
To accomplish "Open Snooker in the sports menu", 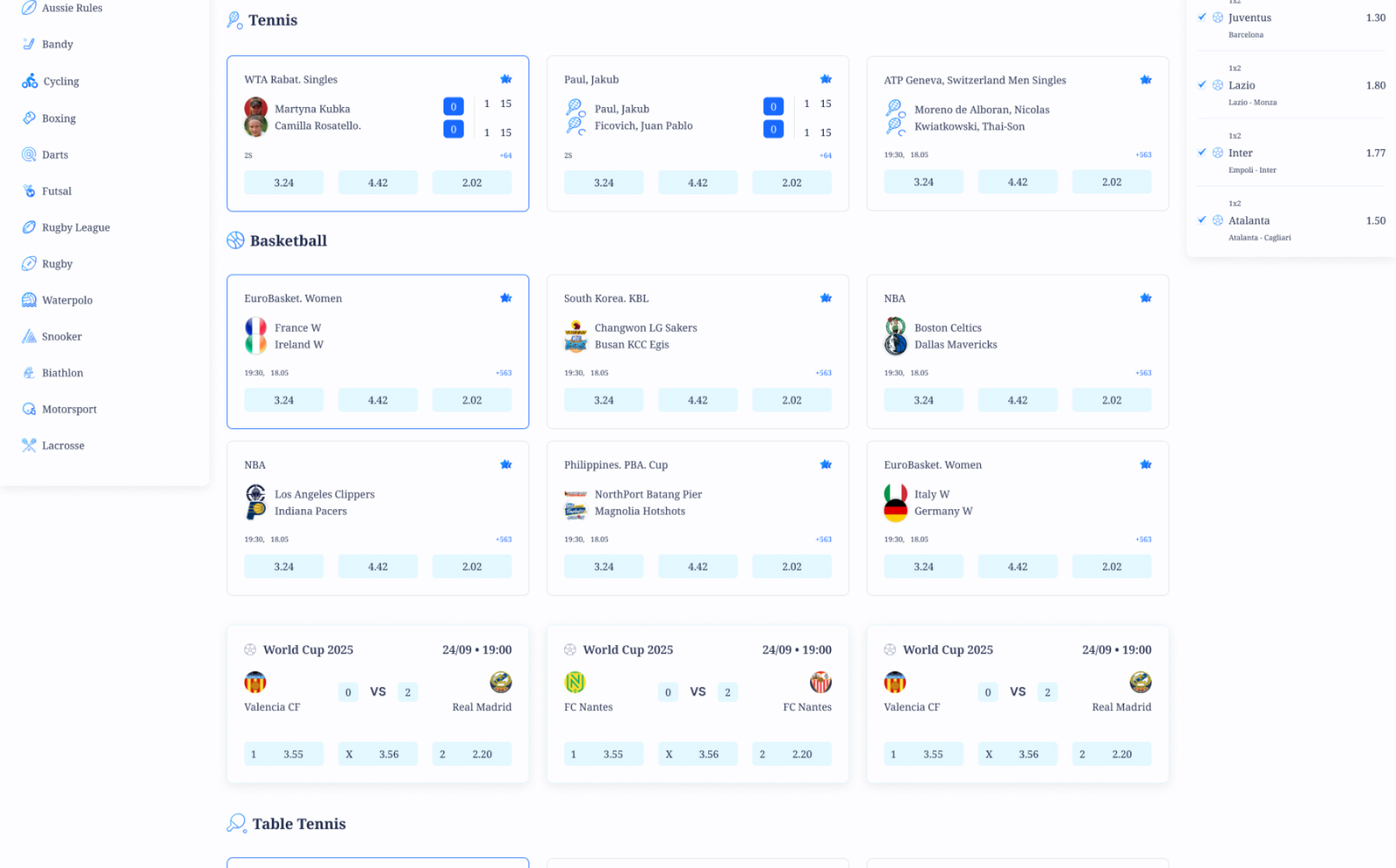I will point(61,336).
